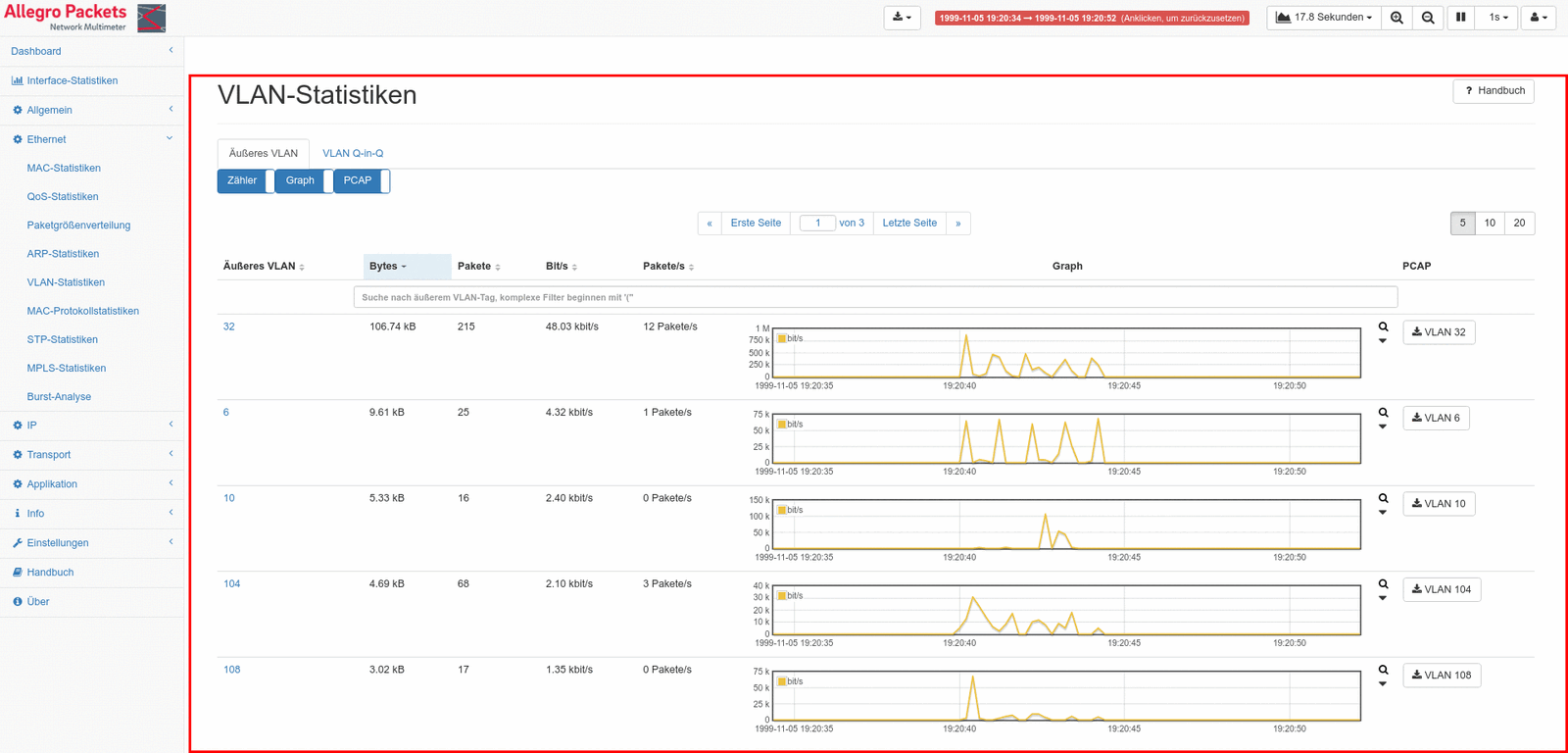
Task: Switch to the VLAN Q-in-Q tab
Action: tap(353, 154)
